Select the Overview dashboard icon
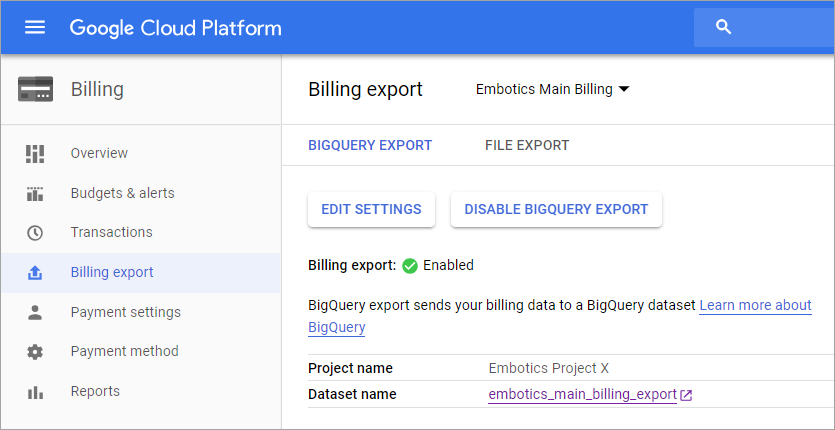Viewport: 835px width, 430px height. (35, 153)
